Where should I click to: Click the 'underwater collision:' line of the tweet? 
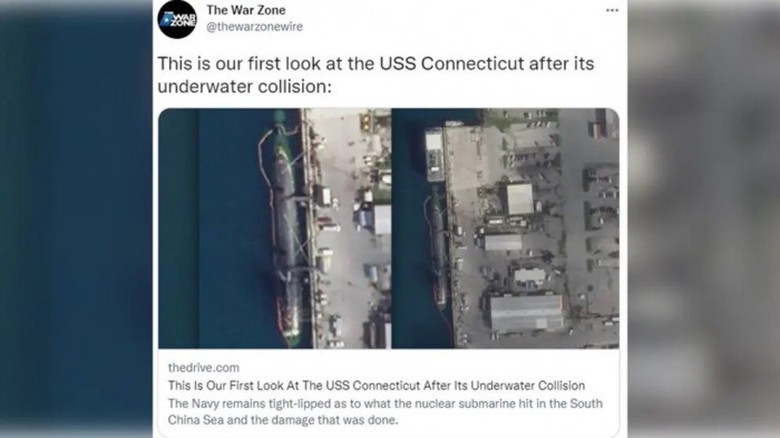coord(244,87)
